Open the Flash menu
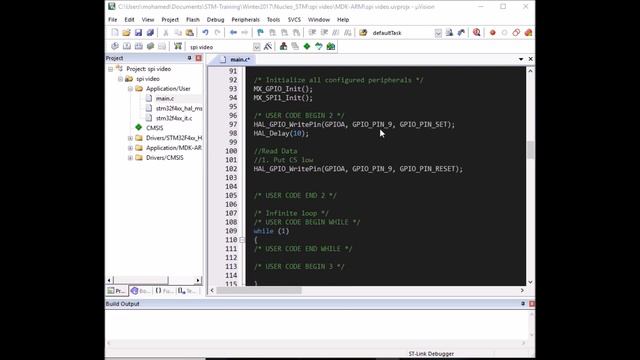Screen dimensions: 640x360 pos(193,20)
